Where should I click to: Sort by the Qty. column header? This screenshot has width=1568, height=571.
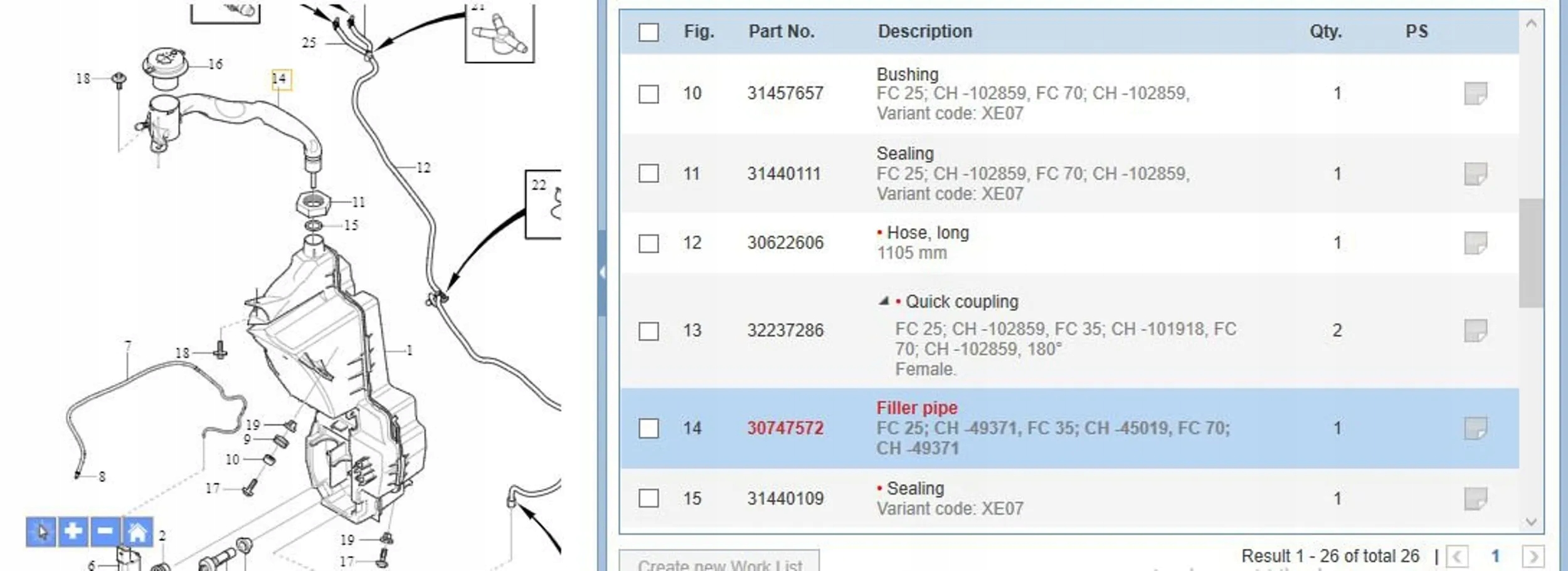(x=1326, y=31)
